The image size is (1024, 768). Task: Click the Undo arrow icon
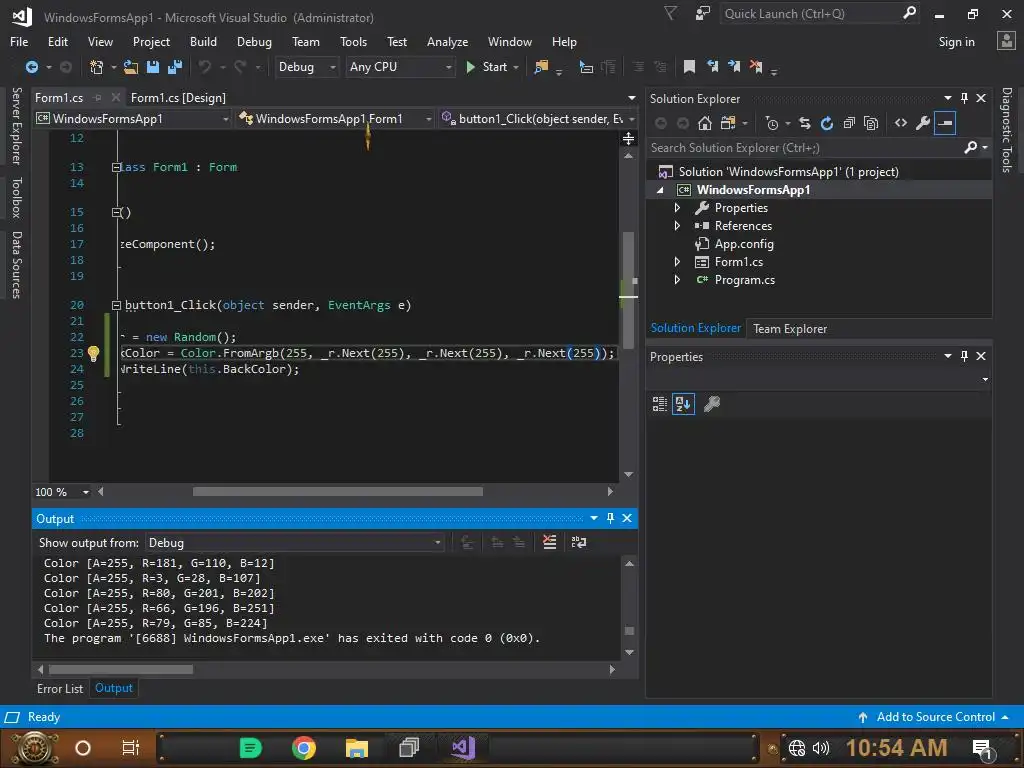pos(205,67)
